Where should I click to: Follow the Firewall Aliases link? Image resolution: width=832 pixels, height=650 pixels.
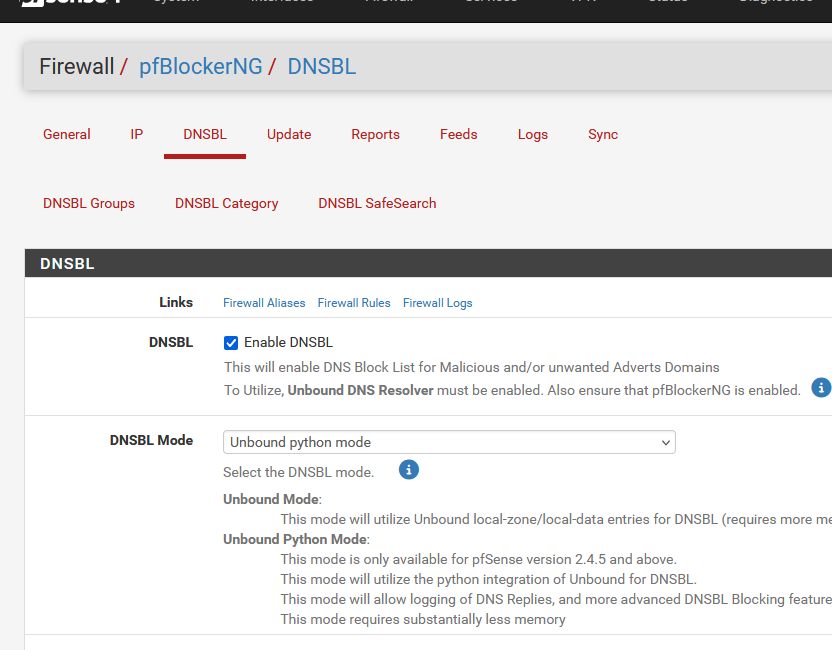point(264,303)
